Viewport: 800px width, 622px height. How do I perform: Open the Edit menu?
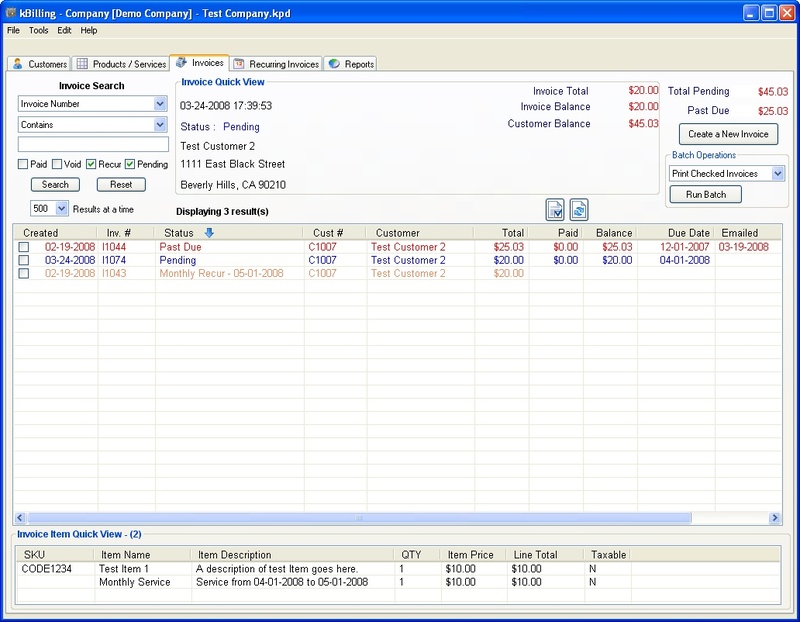click(x=64, y=30)
